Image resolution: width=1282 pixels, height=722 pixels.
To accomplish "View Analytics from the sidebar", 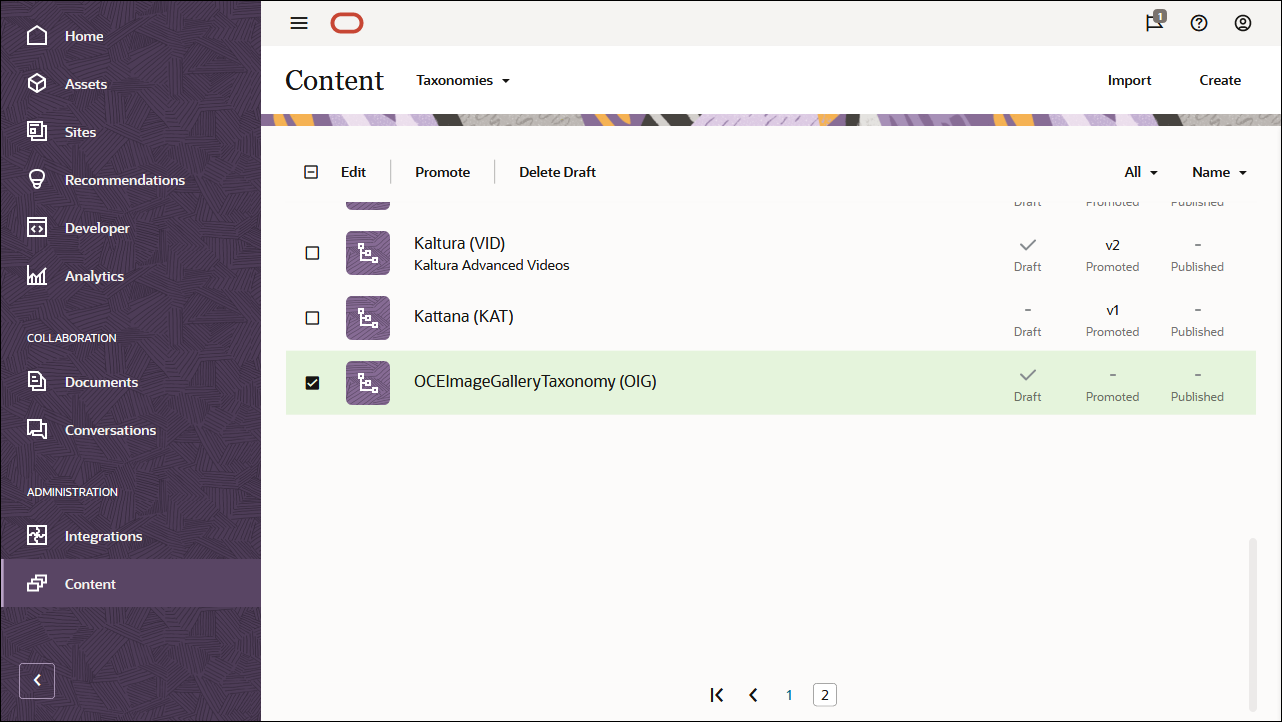I will 94,275.
